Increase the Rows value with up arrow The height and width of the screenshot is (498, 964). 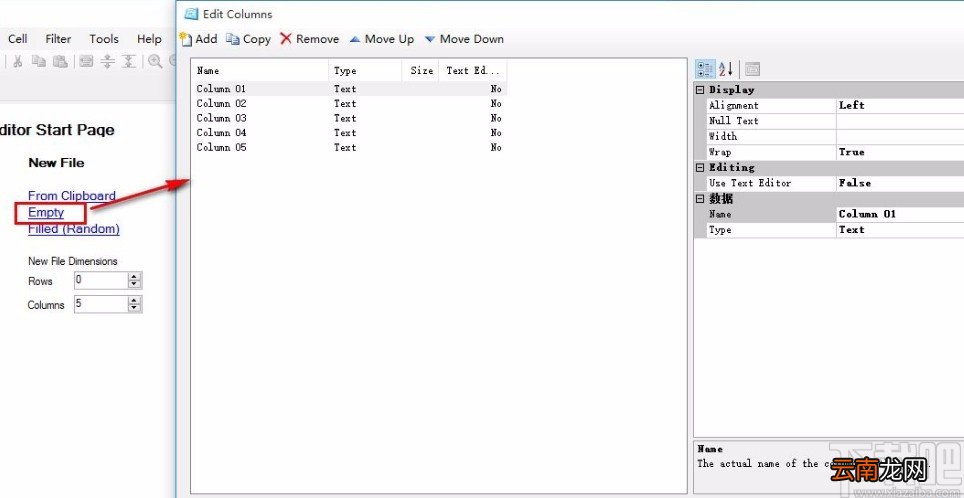[x=135, y=277]
